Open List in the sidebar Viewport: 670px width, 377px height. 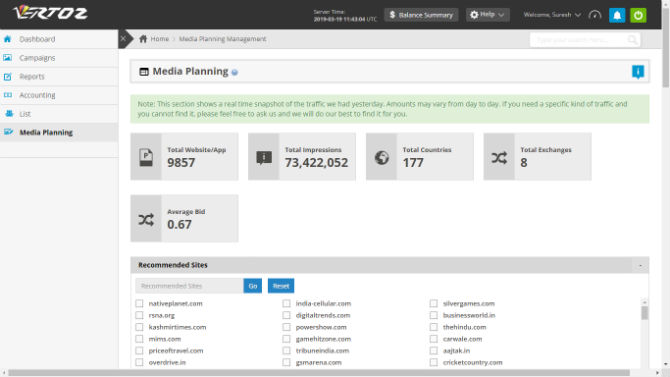(59, 114)
